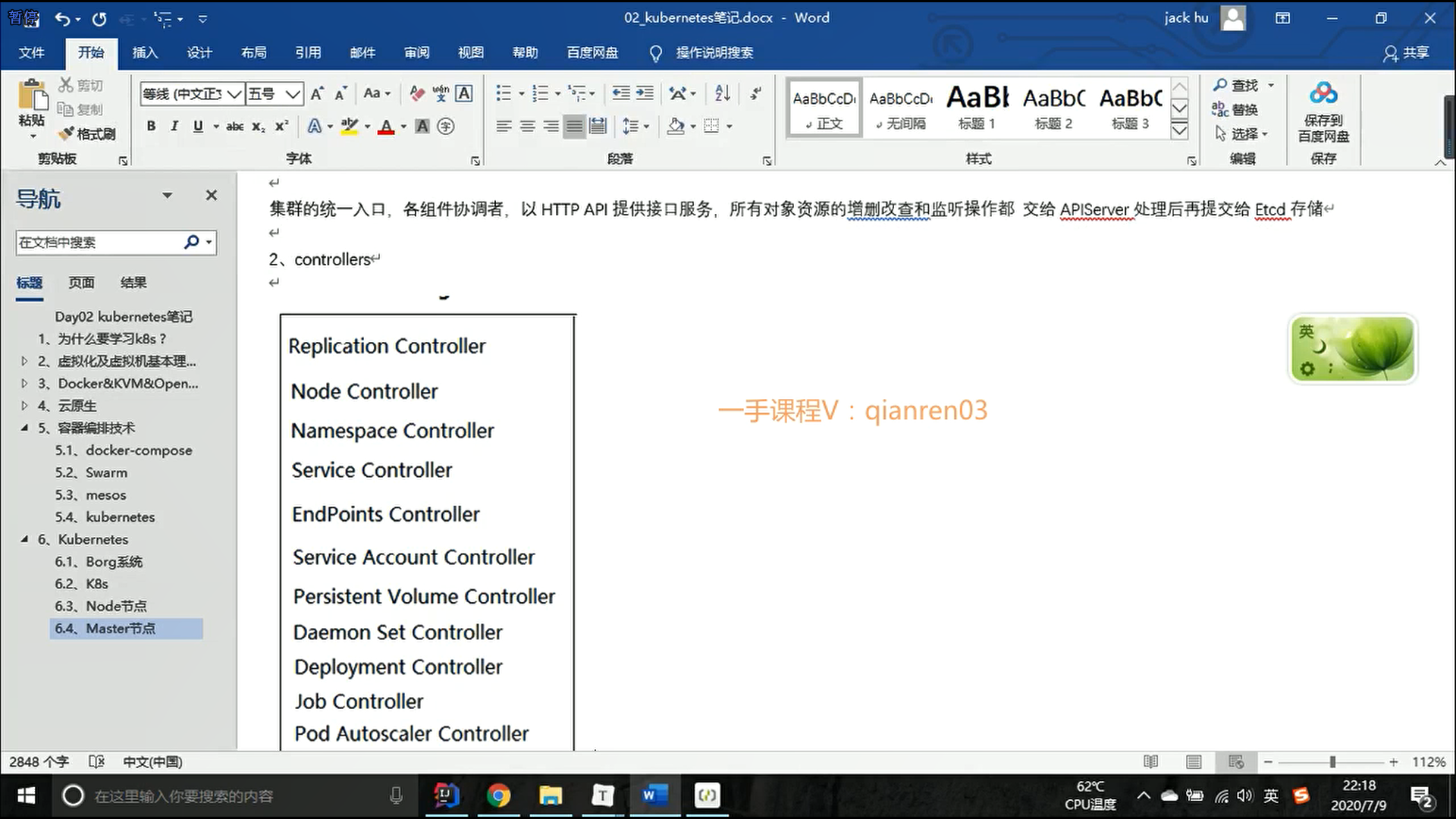Screen dimensions: 1456x819
Task: Click the 共享 share button
Action: [1406, 52]
